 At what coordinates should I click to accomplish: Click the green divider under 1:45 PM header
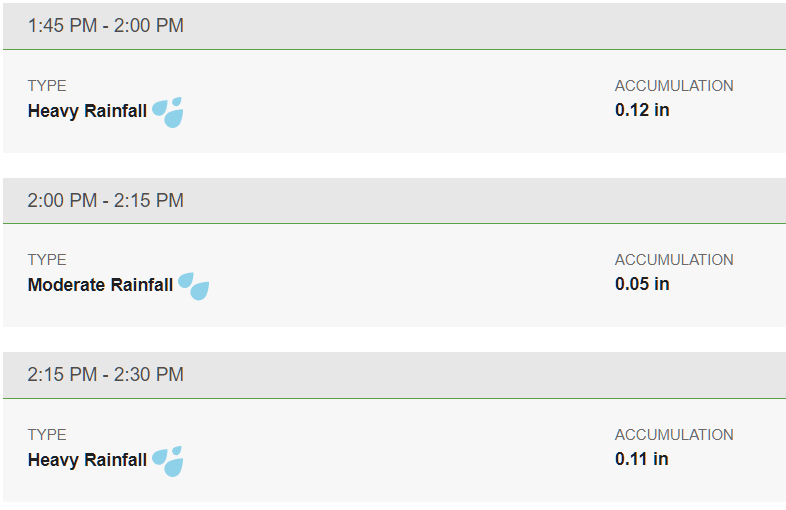coord(395,50)
